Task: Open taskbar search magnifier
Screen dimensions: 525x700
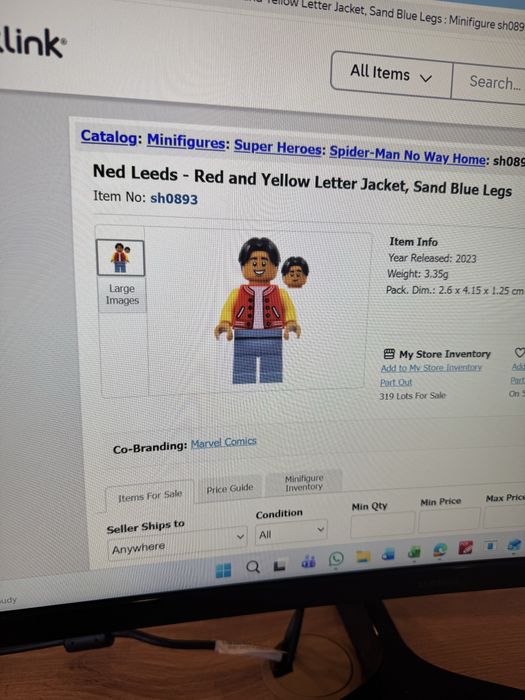Action: 253,567
